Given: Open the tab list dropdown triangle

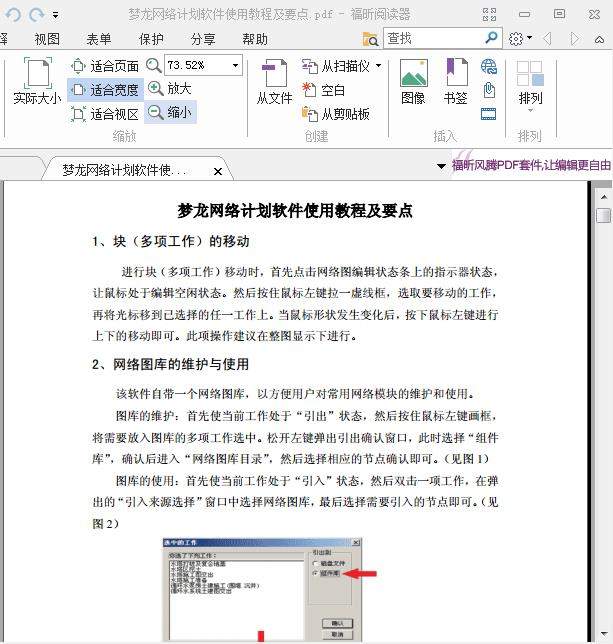Looking at the screenshot, I should (441, 166).
